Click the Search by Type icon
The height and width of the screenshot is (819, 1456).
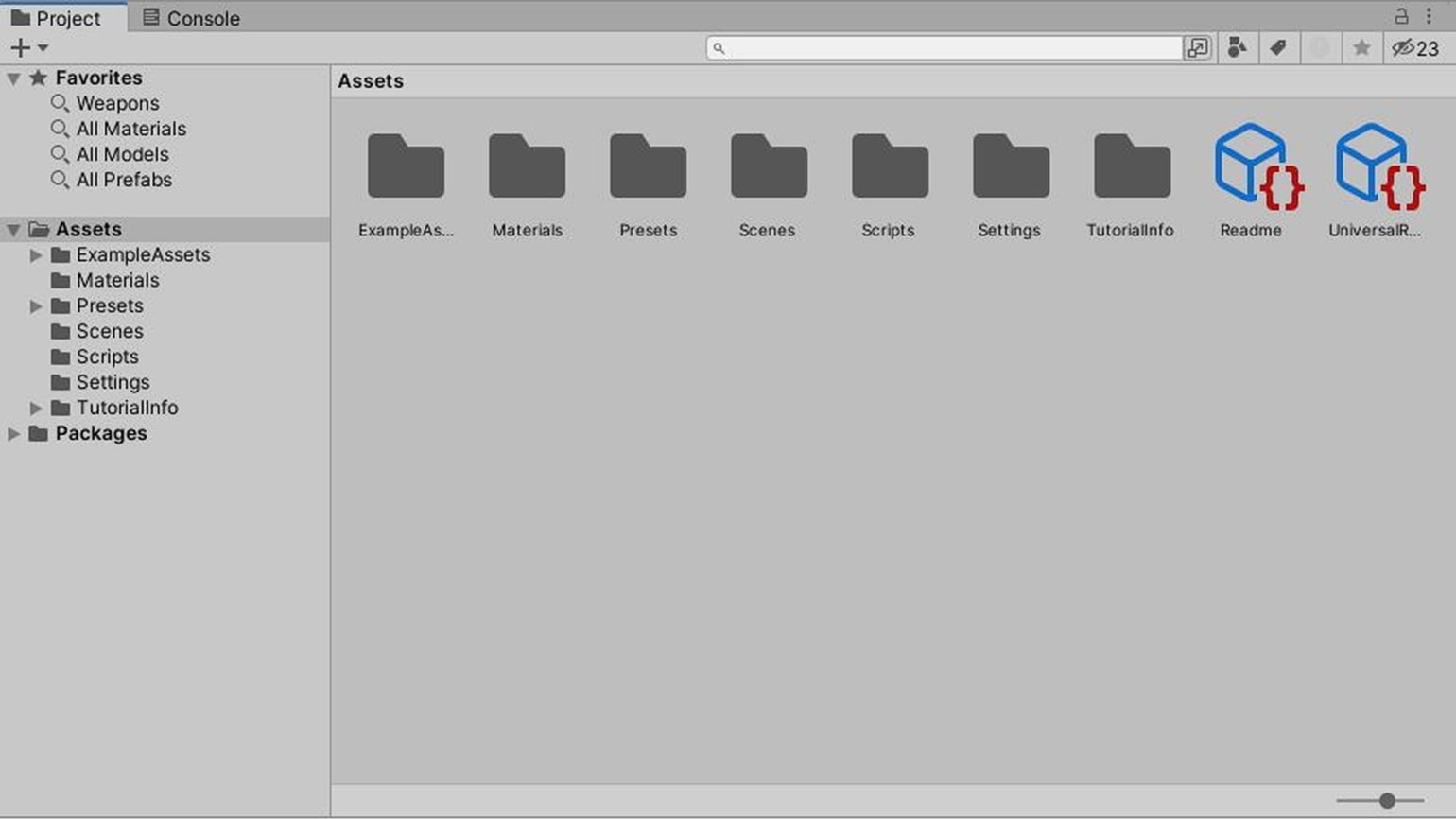coord(1237,48)
